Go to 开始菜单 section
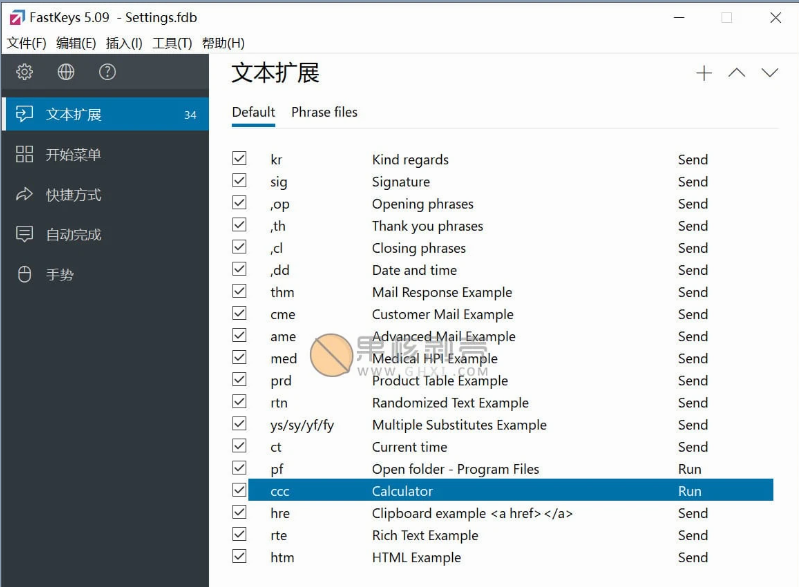The width and height of the screenshot is (799, 587). coord(105,154)
